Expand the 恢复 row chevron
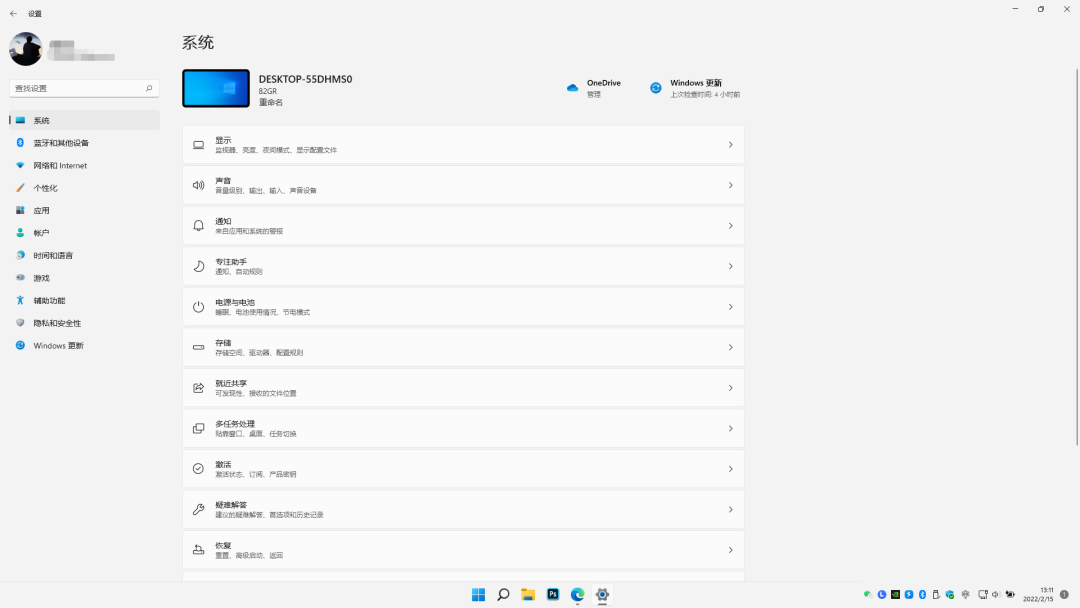Viewport: 1080px width, 608px height. pos(730,550)
